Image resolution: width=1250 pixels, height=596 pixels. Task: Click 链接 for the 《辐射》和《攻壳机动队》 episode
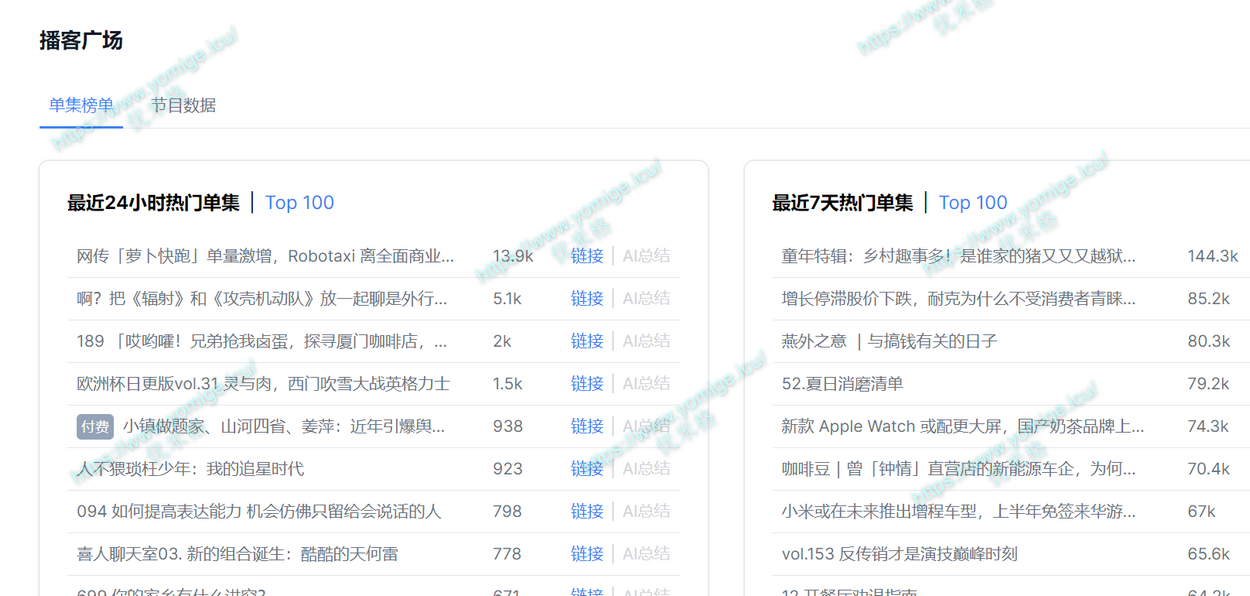coord(587,299)
